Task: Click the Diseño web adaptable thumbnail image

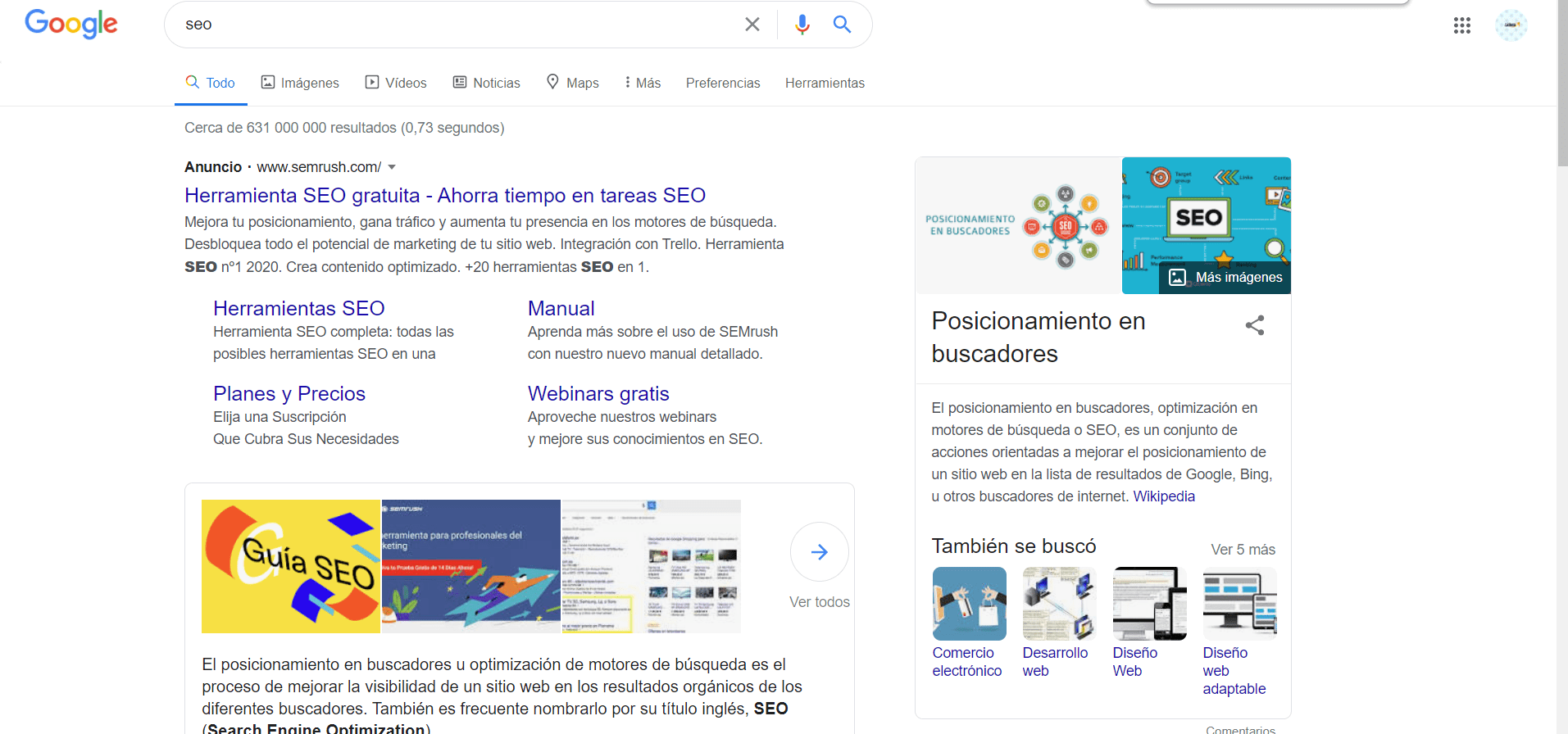Action: 1240,604
